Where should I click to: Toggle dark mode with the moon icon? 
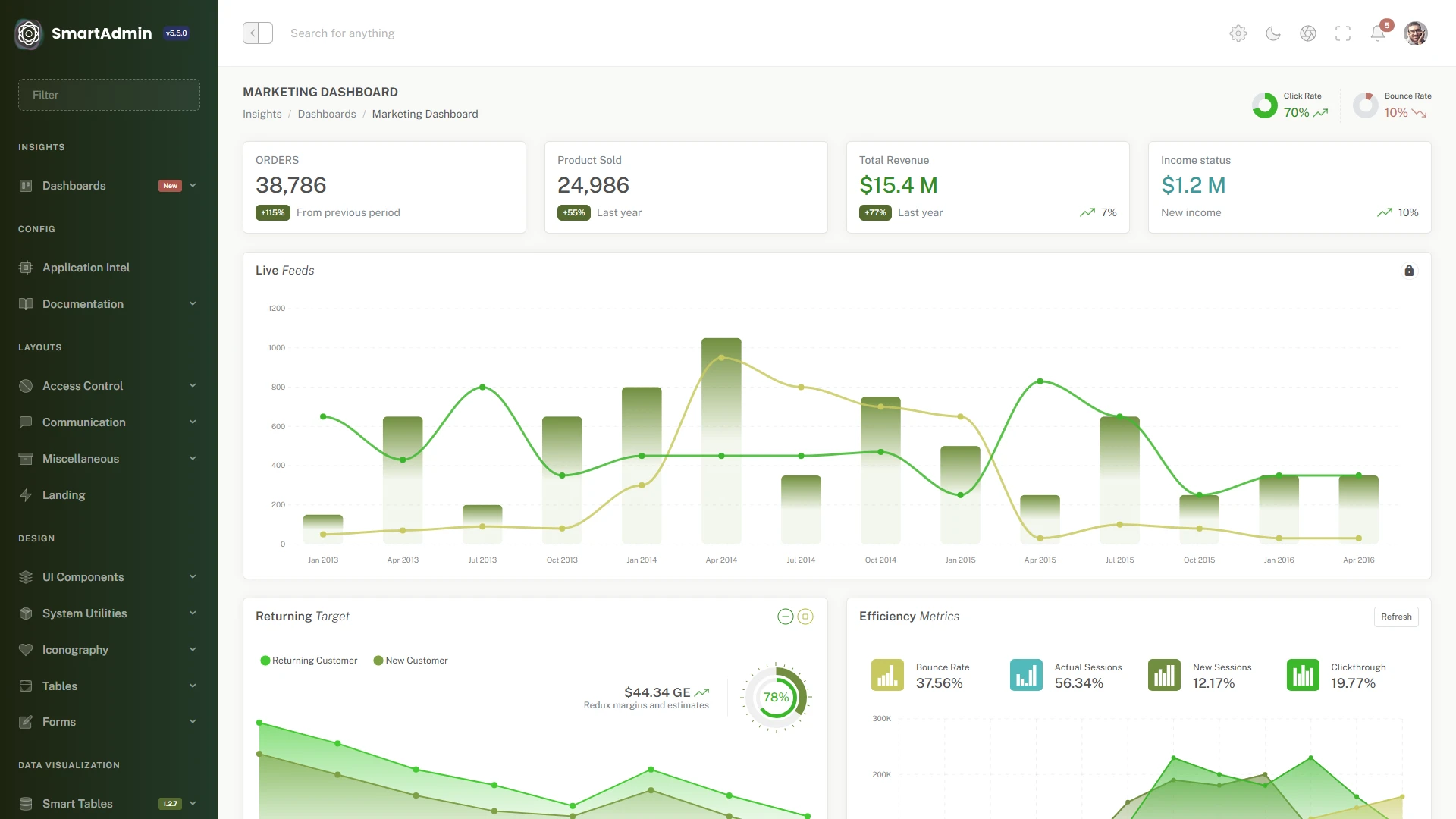pos(1273,33)
